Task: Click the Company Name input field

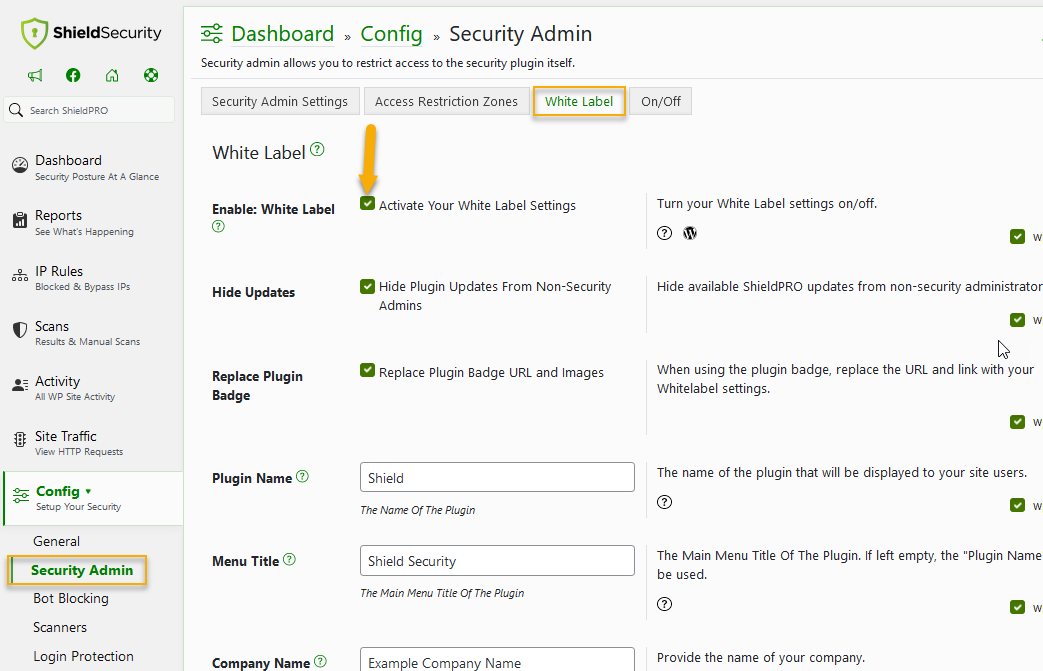Action: point(497,660)
